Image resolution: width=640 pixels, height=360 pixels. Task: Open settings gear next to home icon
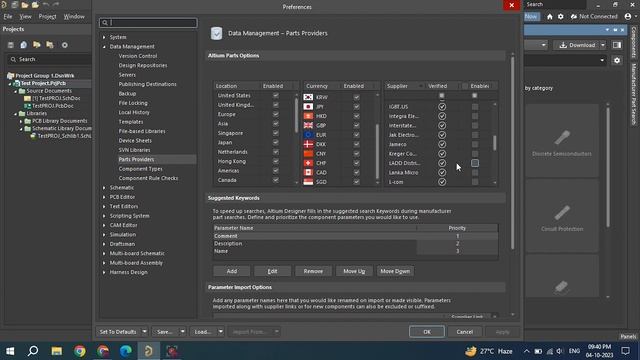coord(560,16)
